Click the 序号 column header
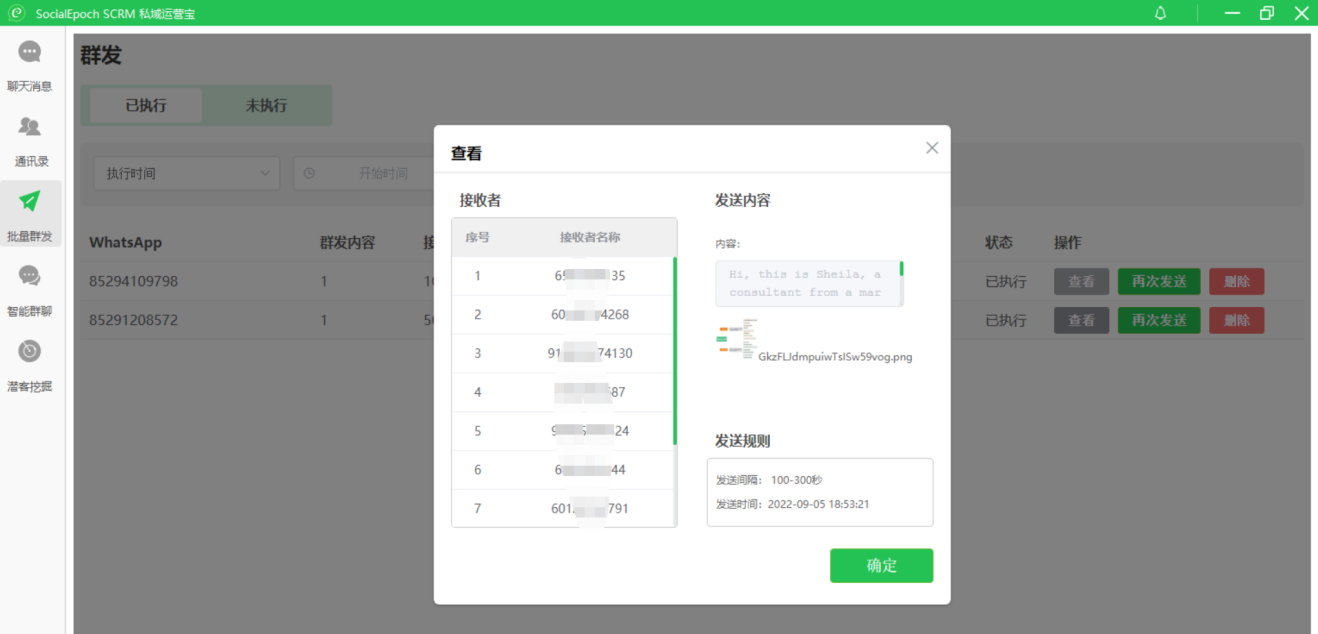 [x=477, y=237]
